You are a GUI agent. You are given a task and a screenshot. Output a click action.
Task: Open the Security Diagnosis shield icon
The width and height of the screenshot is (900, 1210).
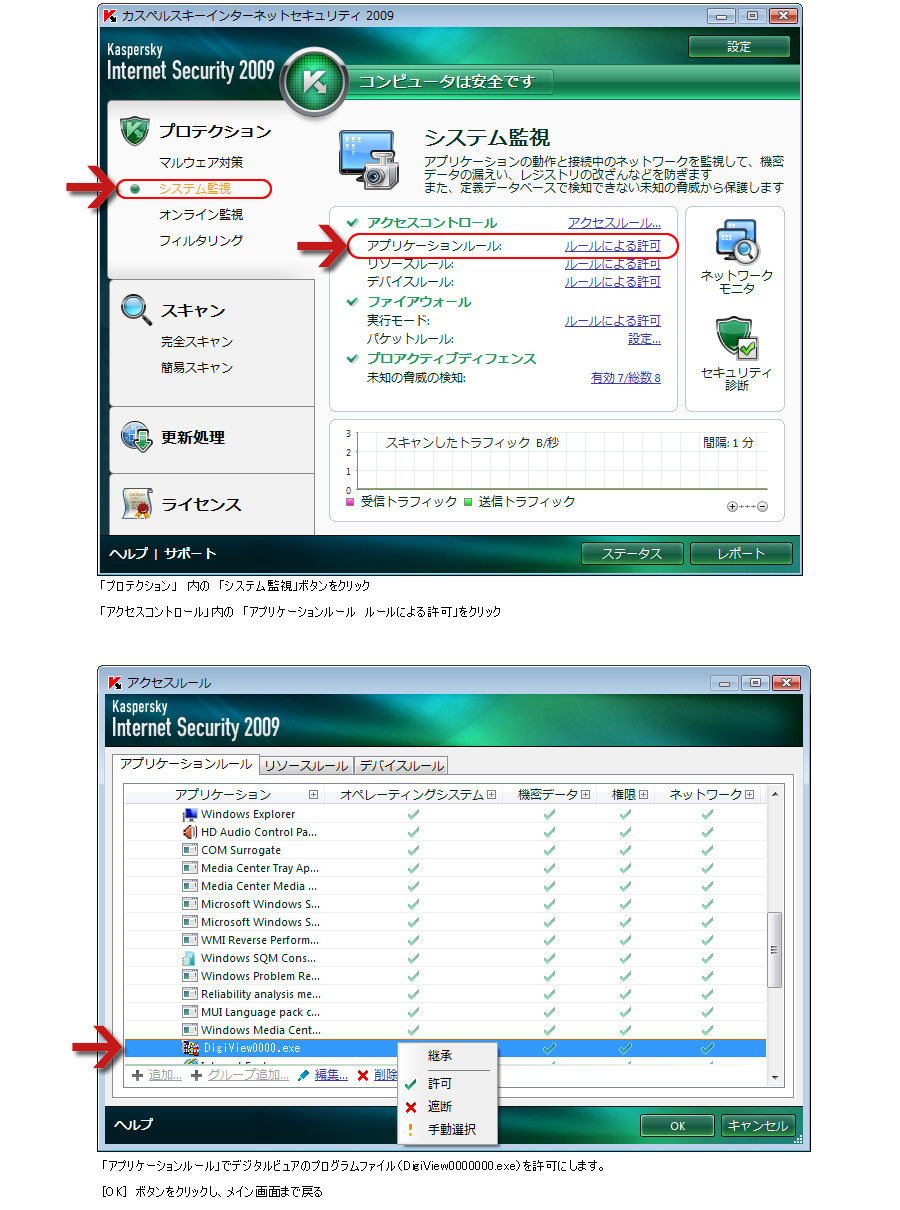[x=737, y=340]
